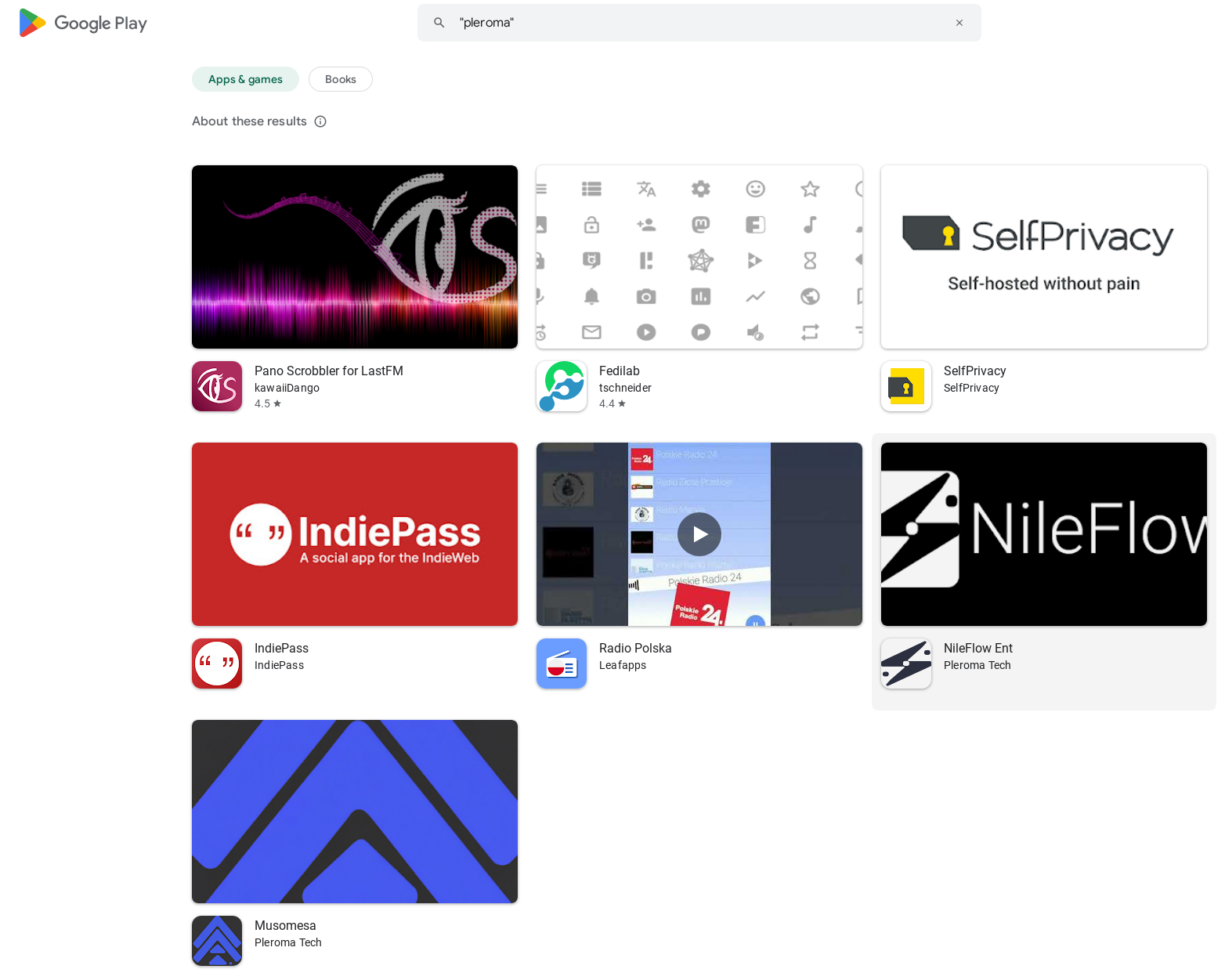Click the IndiePass quote-mark app icon
The height and width of the screenshot is (980, 1225).
pos(217,664)
